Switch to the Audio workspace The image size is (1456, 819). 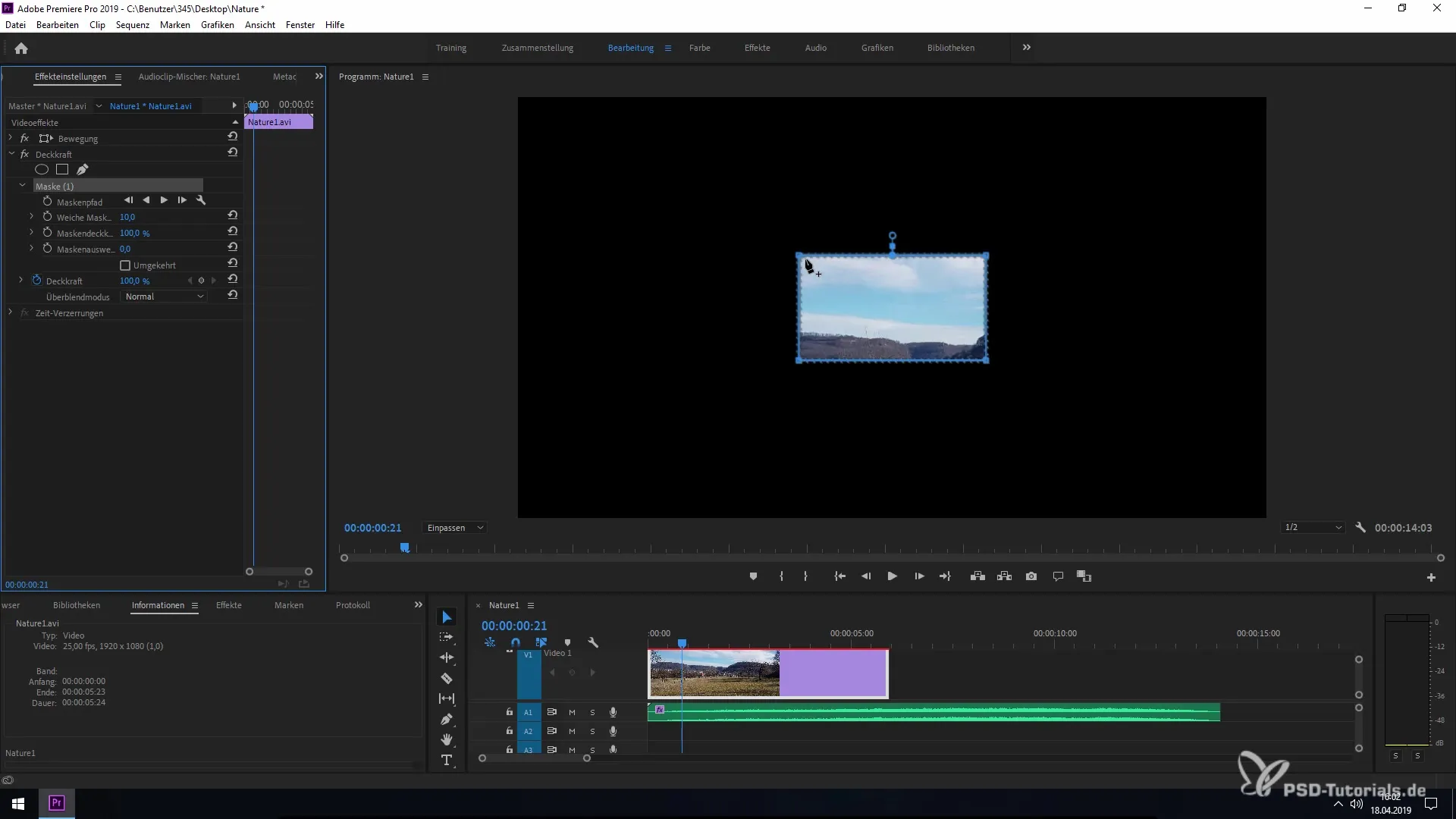click(815, 48)
